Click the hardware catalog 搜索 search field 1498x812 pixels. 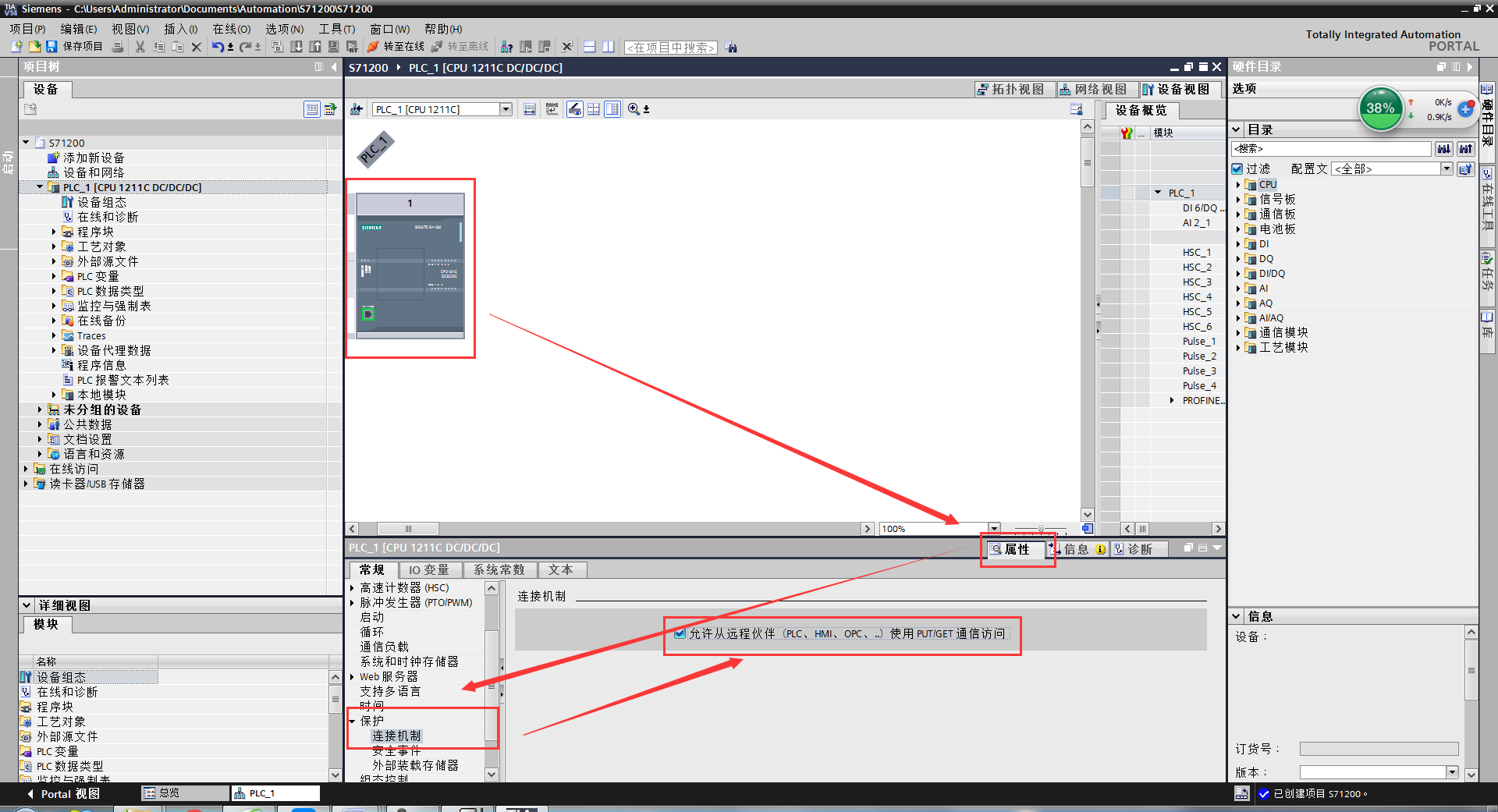pos(1331,148)
